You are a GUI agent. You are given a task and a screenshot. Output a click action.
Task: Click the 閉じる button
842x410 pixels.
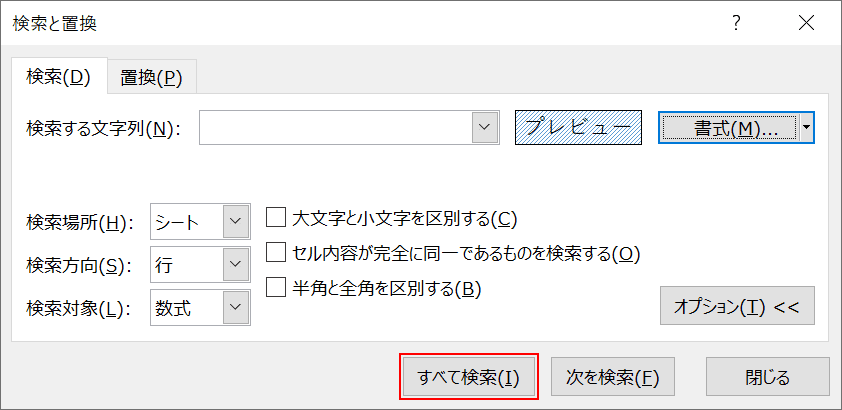point(768,377)
